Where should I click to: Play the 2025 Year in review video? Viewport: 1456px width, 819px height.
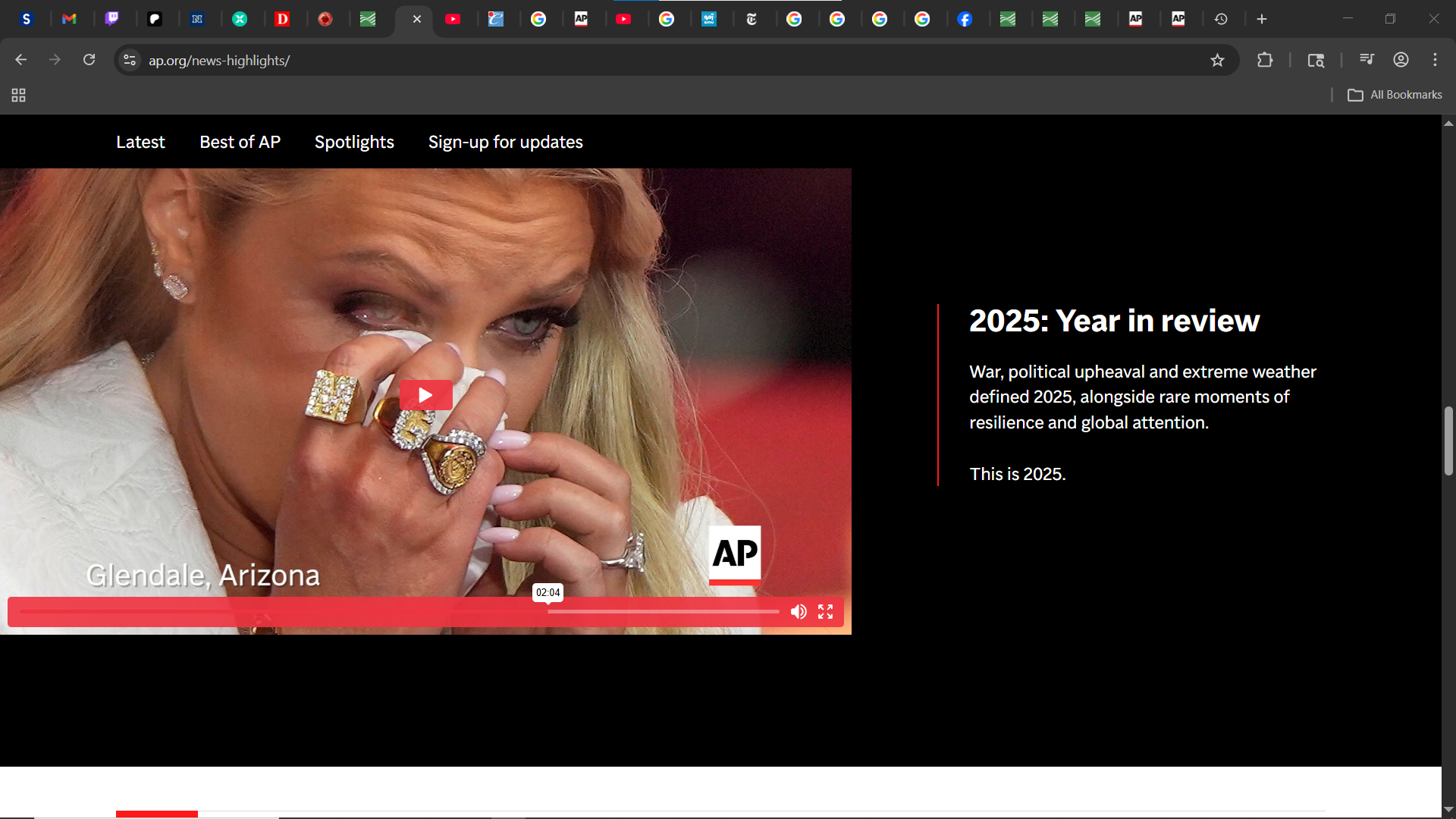click(x=425, y=395)
